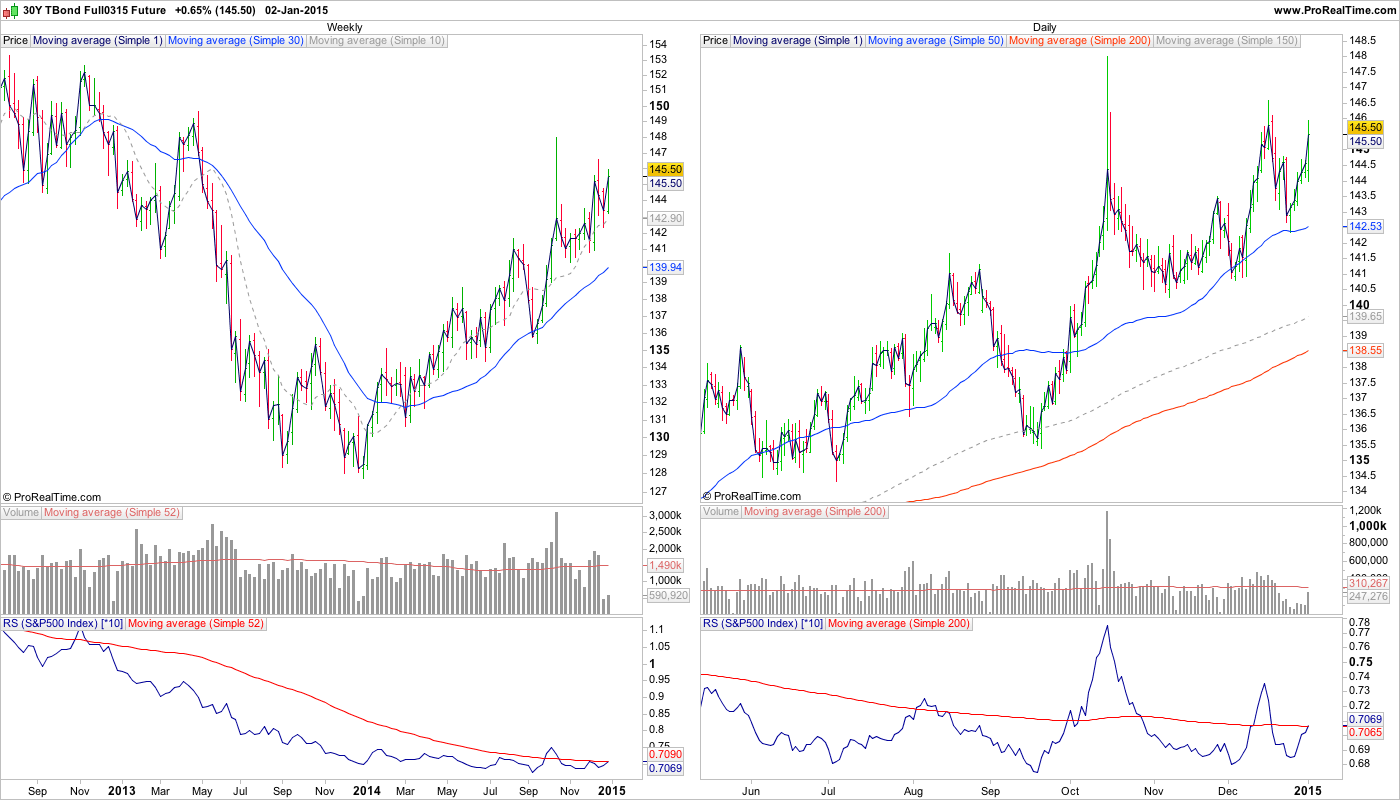Click Moving average (Simple 30) on Weekly chart
This screenshot has width=1400, height=800.
coord(235,41)
